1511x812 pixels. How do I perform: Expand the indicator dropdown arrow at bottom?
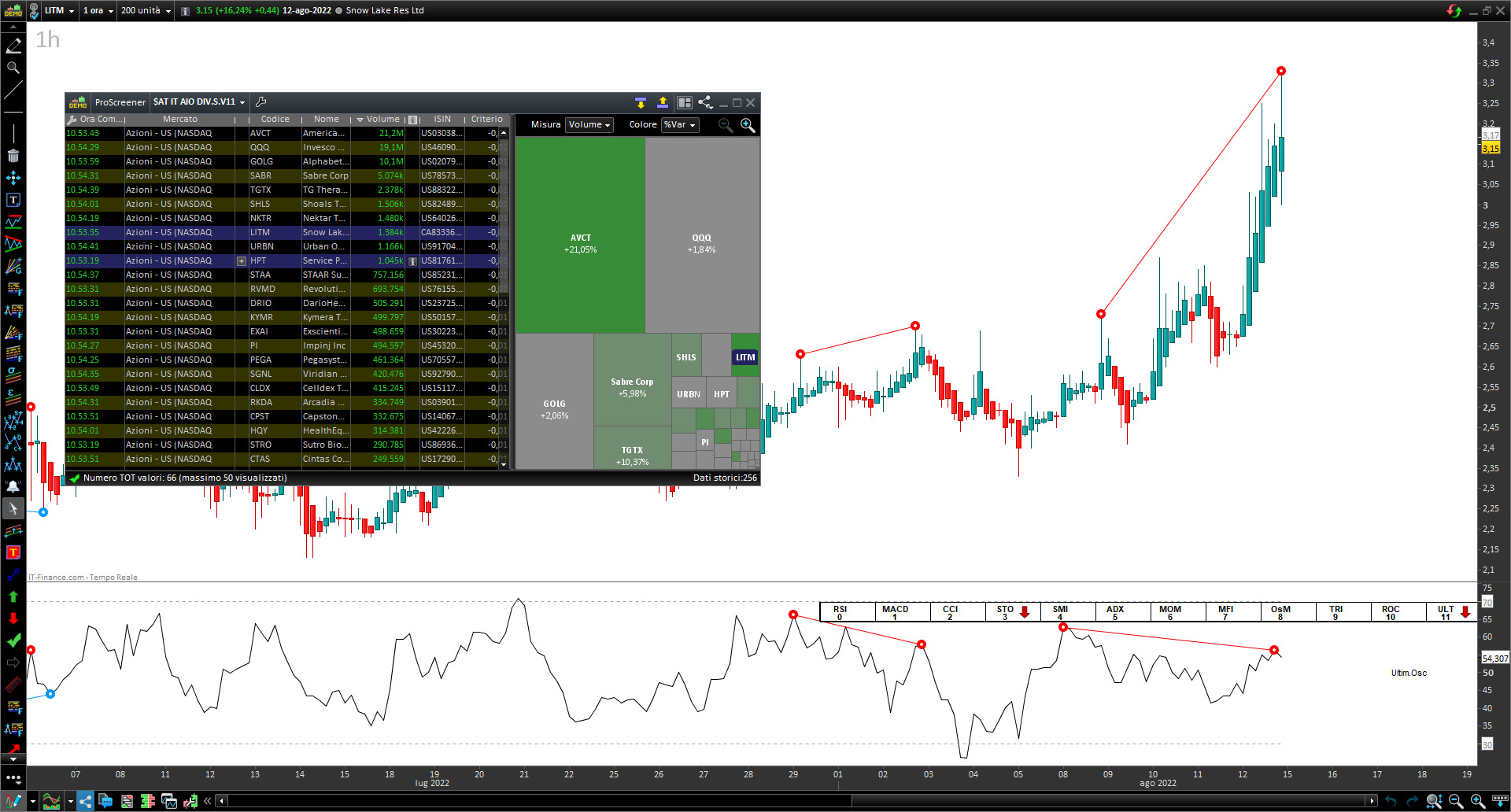click(x=71, y=801)
